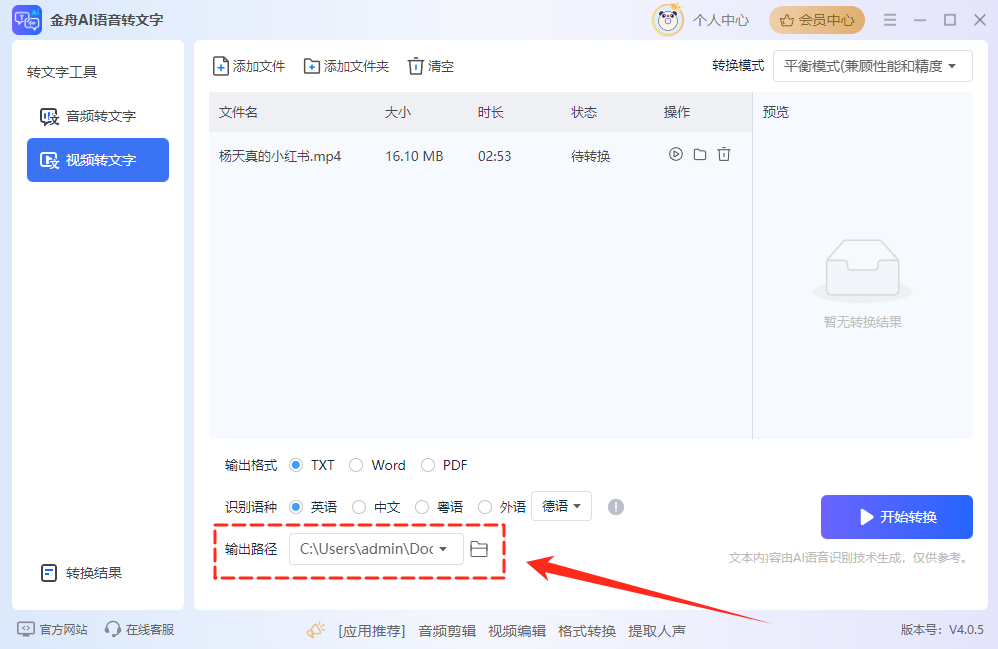Expand the 转换模式 mode dropdown

pyautogui.click(x=872, y=66)
